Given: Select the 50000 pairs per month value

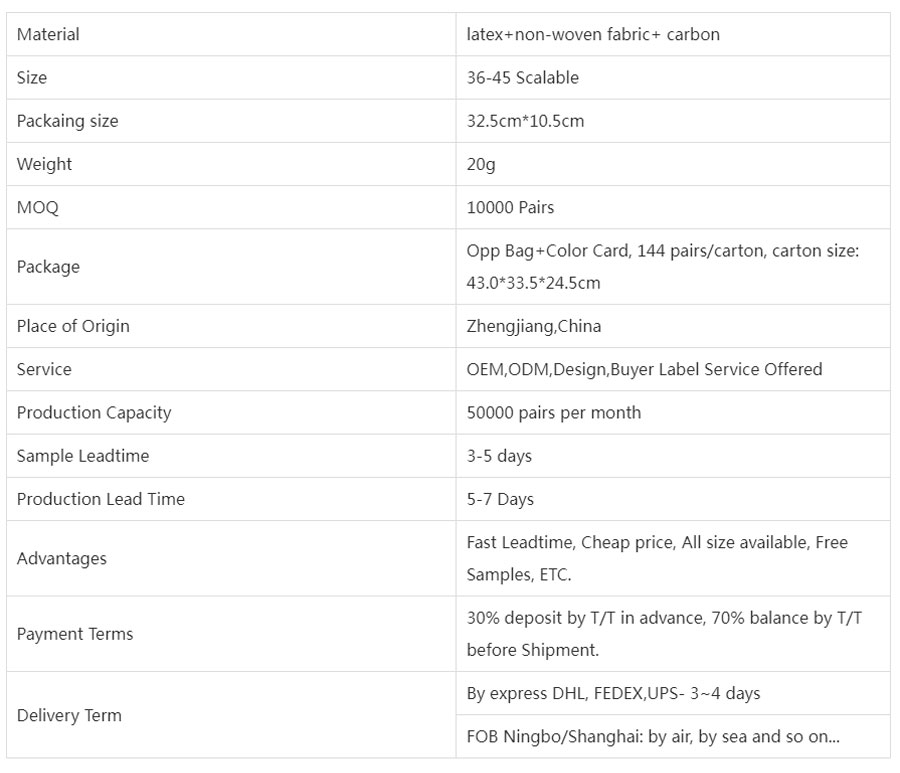Looking at the screenshot, I should point(554,413).
